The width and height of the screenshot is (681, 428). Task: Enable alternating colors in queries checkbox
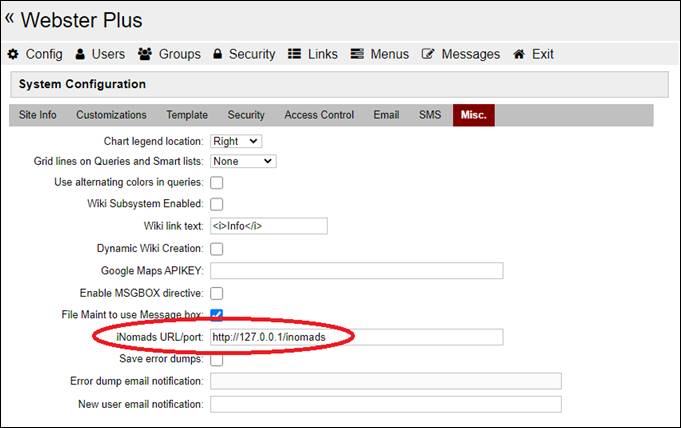[x=217, y=183]
